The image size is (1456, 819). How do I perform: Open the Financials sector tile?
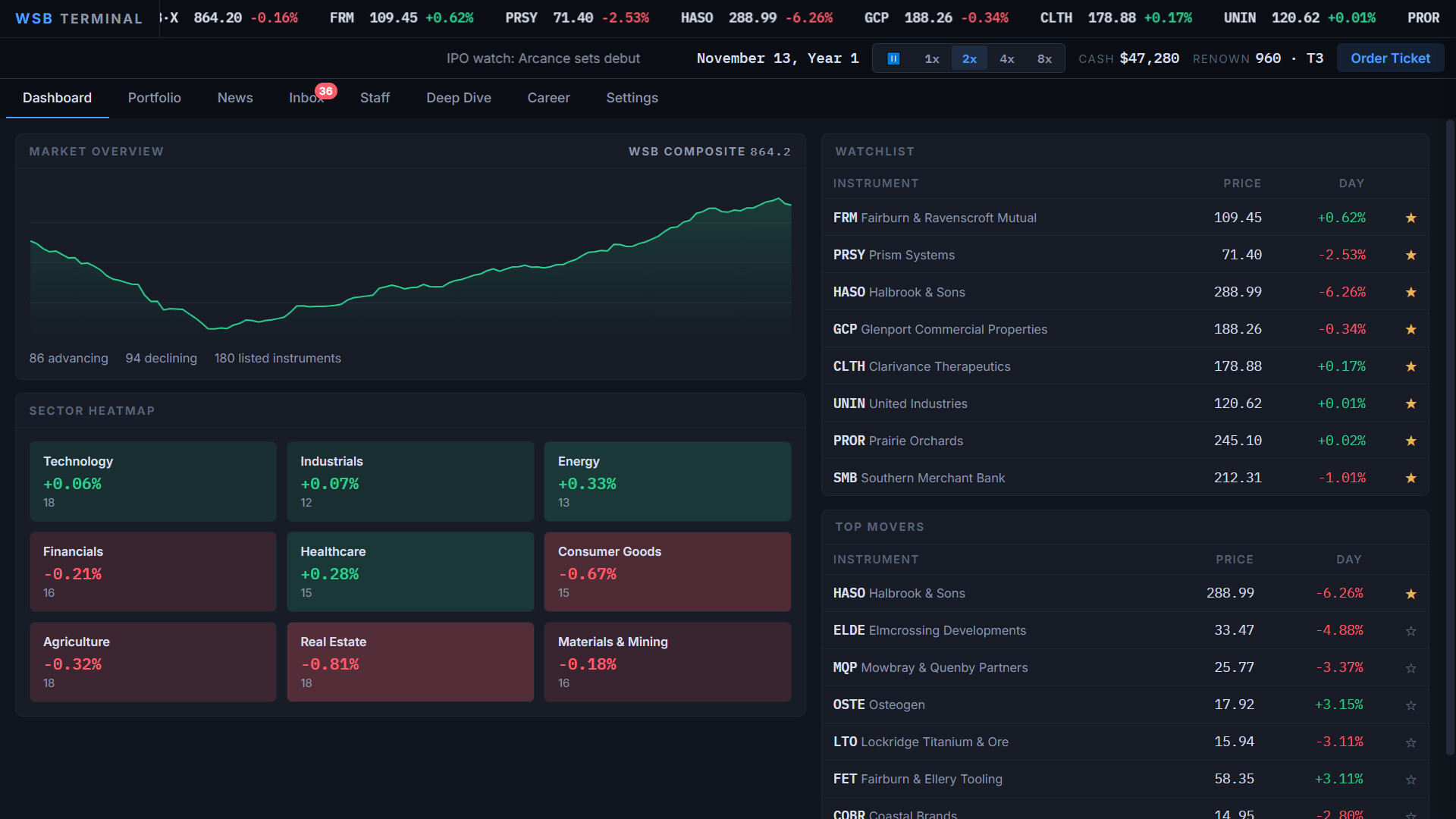click(153, 572)
